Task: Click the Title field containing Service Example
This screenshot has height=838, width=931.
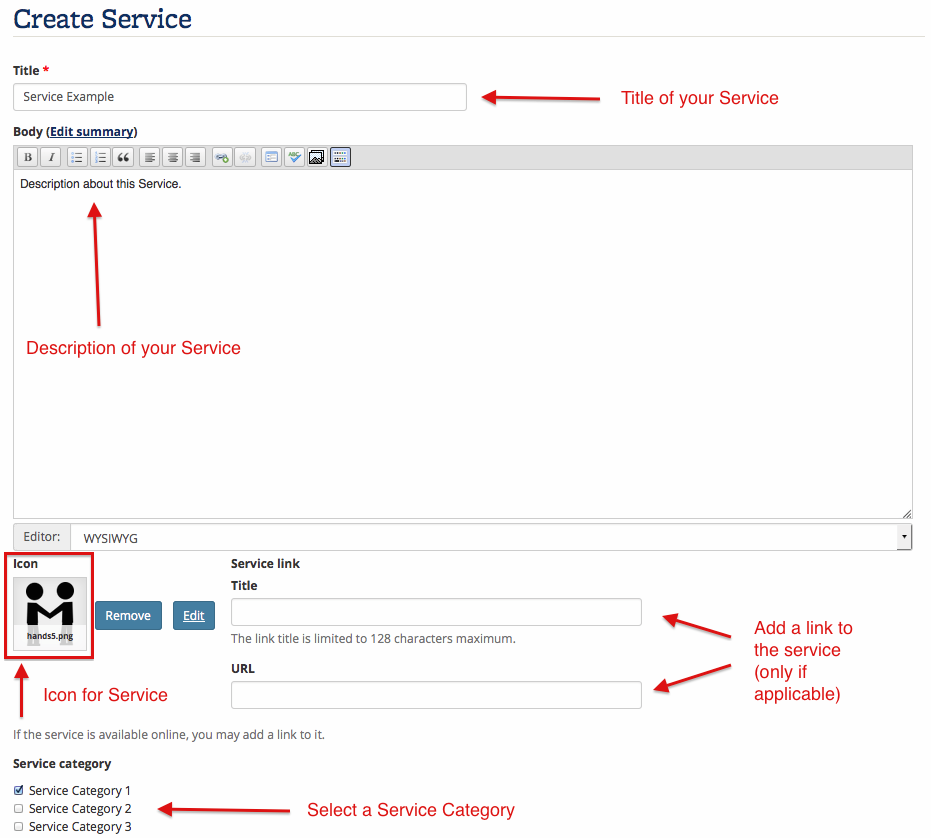Action: tap(240, 97)
